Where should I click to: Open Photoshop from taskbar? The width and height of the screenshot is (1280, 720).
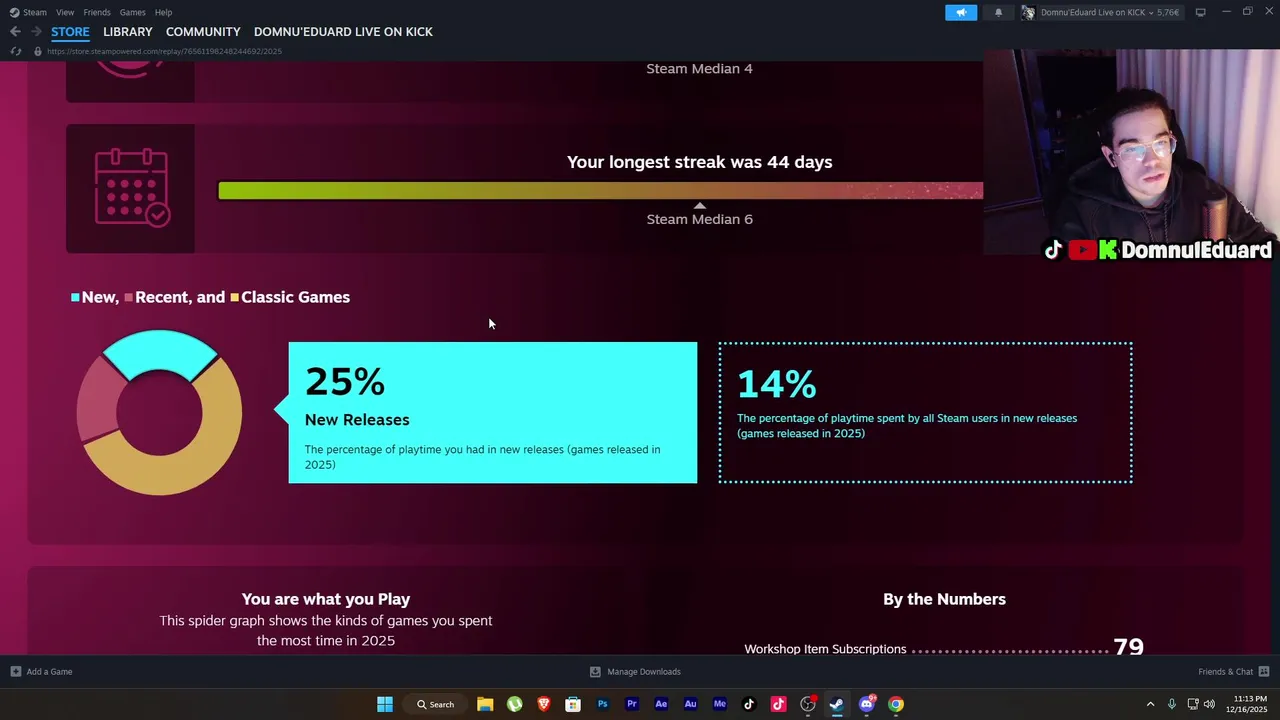602,704
